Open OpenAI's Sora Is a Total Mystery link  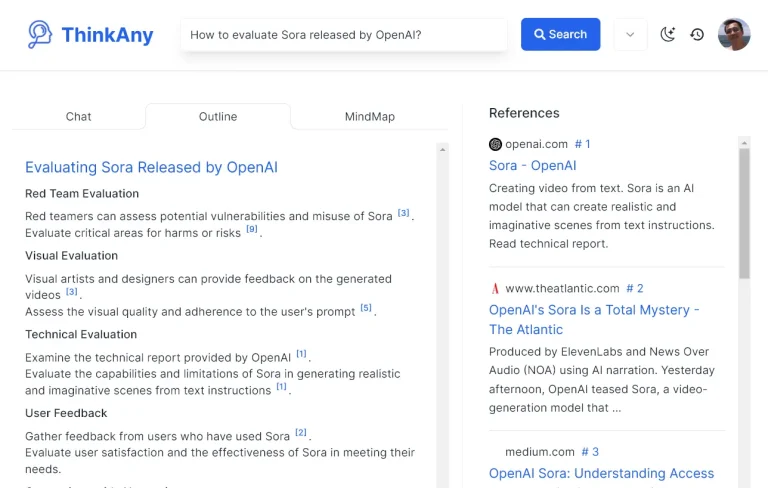tap(594, 319)
